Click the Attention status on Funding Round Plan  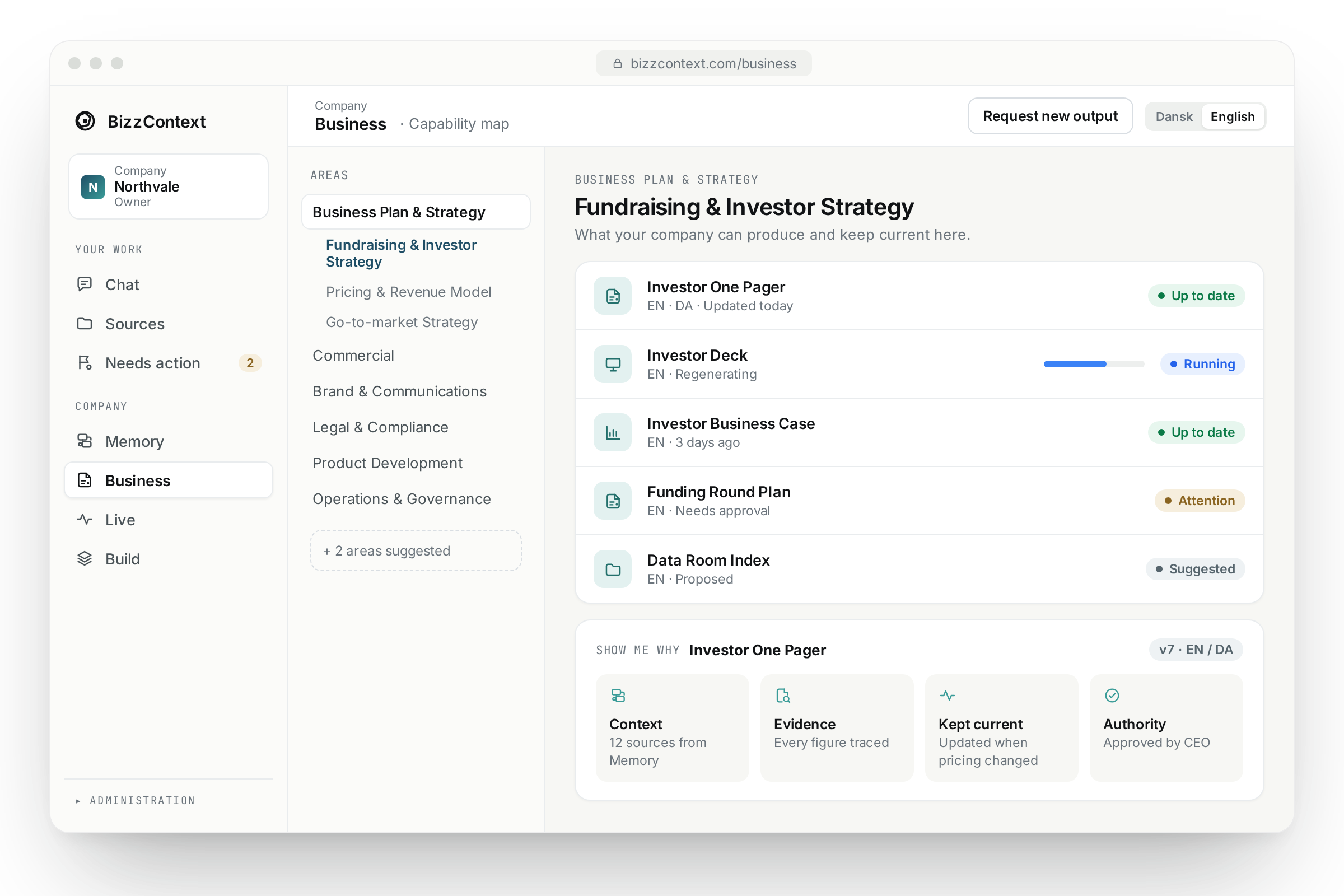[x=1200, y=501]
